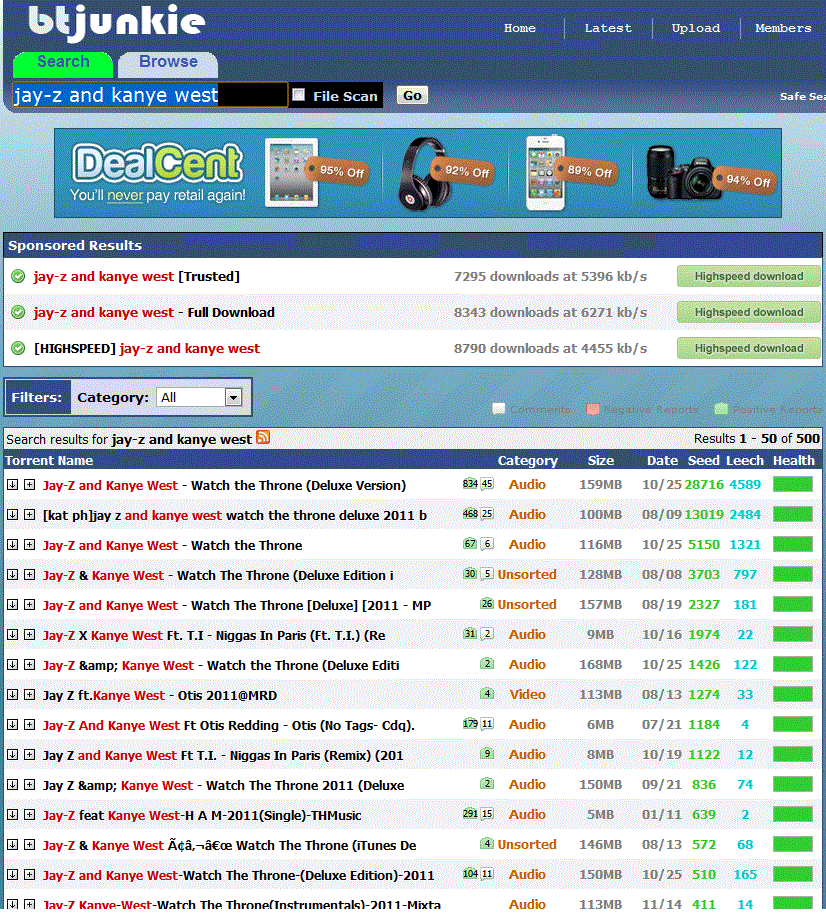Open the Upload page from the top menu
The image size is (826, 916).
pyautogui.click(x=695, y=28)
